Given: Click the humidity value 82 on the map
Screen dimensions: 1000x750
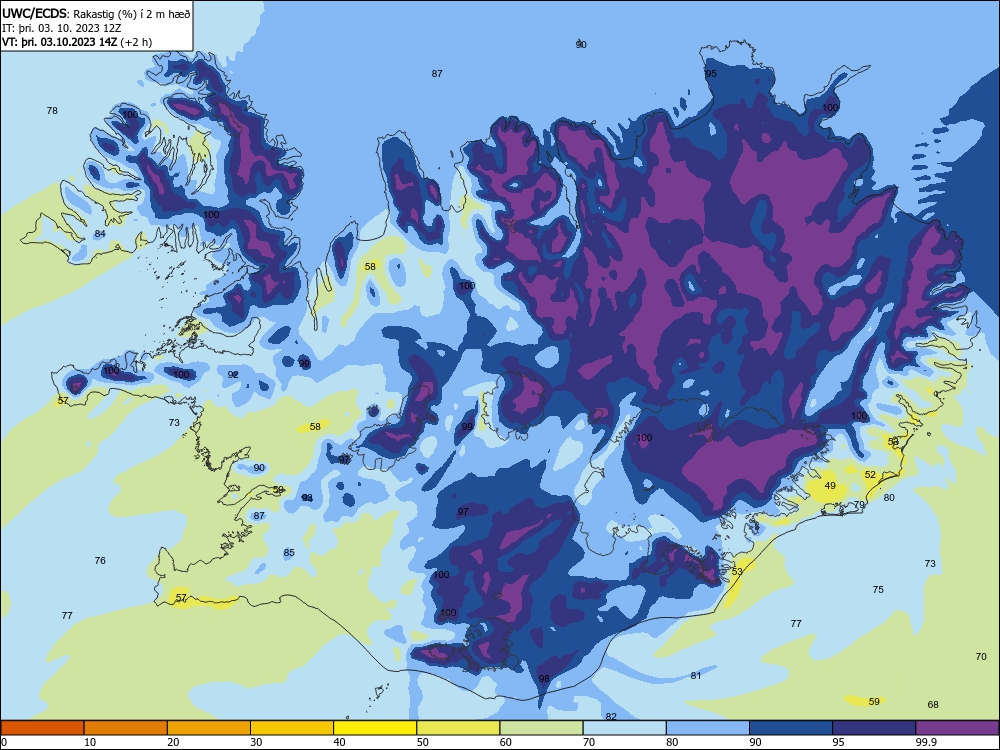Looking at the screenshot, I should 611,717.
